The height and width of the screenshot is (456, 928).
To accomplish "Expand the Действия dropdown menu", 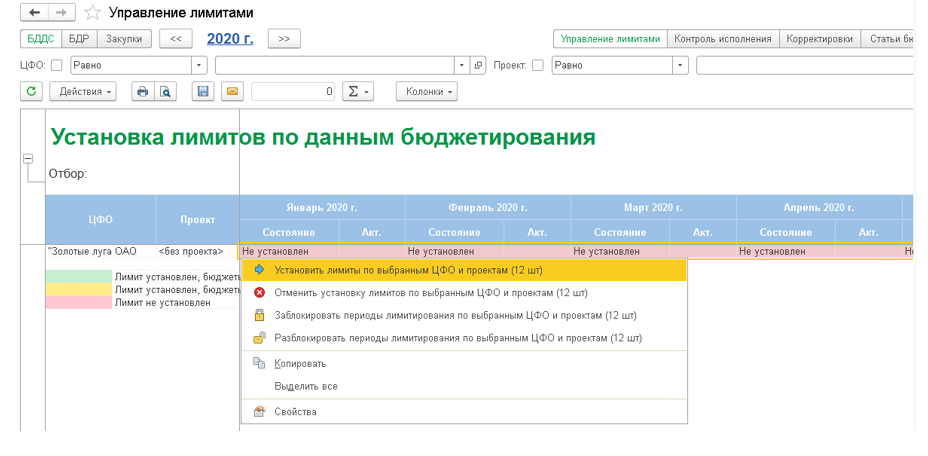I will 83,92.
